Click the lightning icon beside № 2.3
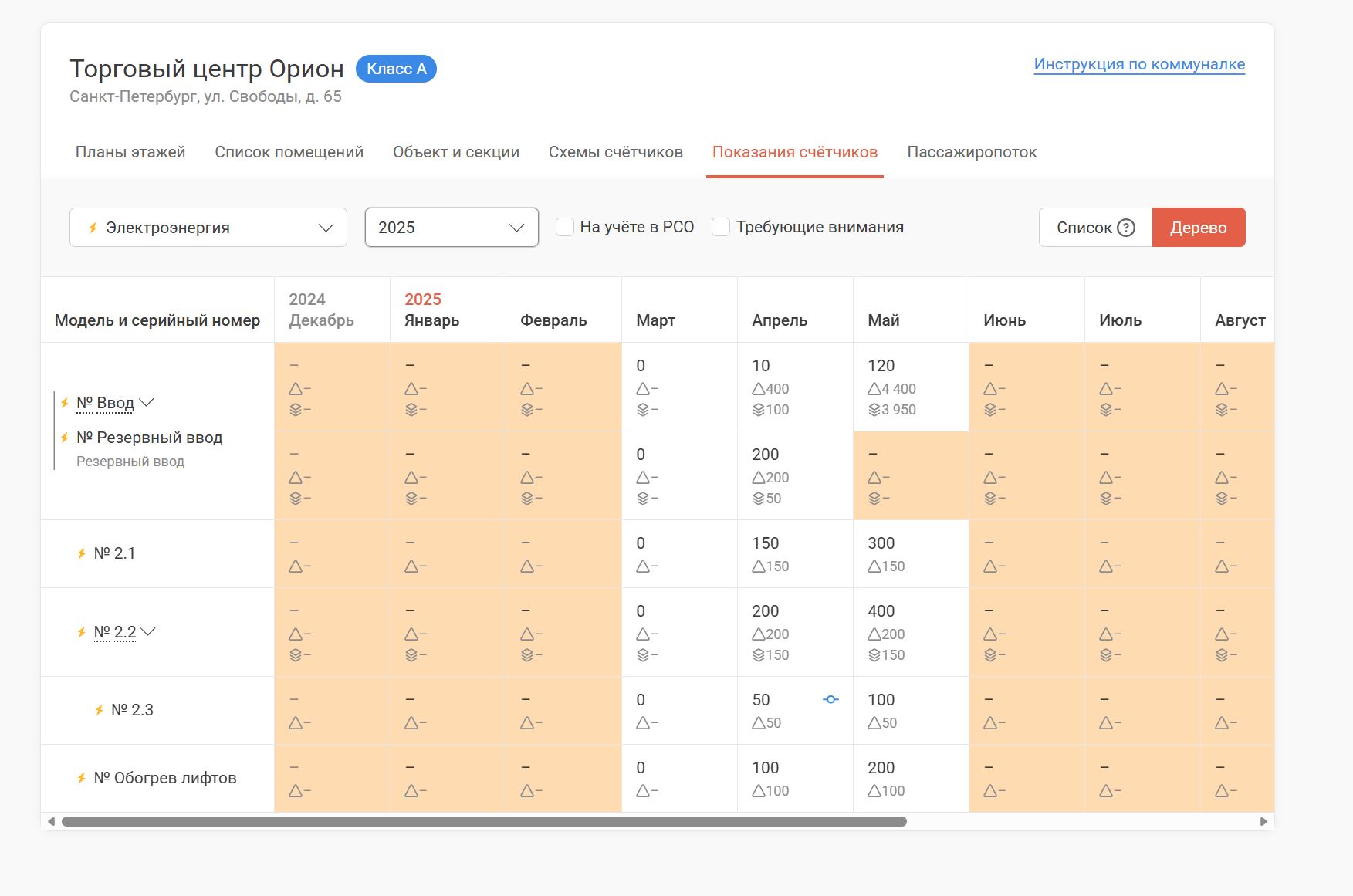 coord(99,710)
